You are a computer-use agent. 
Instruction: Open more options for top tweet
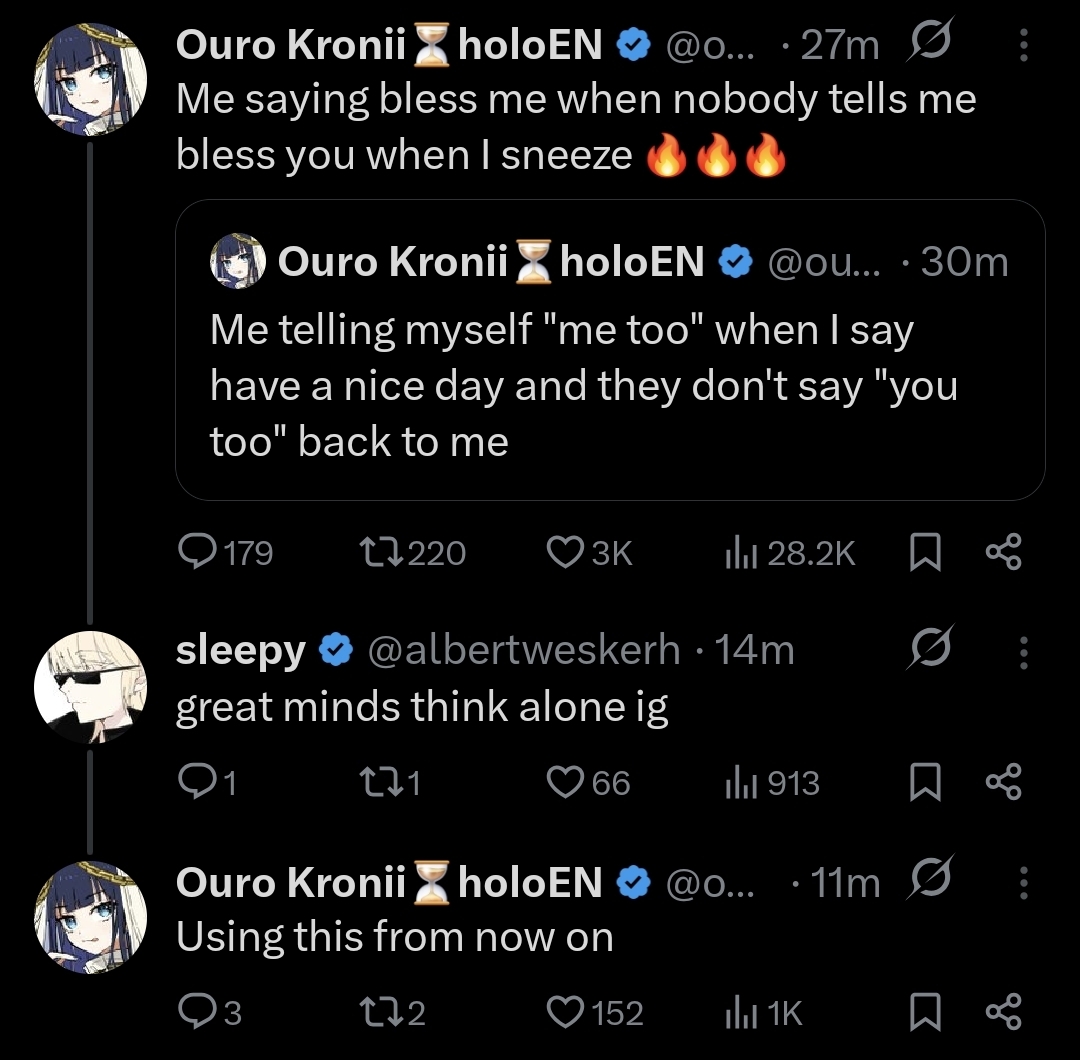pos(1024,45)
